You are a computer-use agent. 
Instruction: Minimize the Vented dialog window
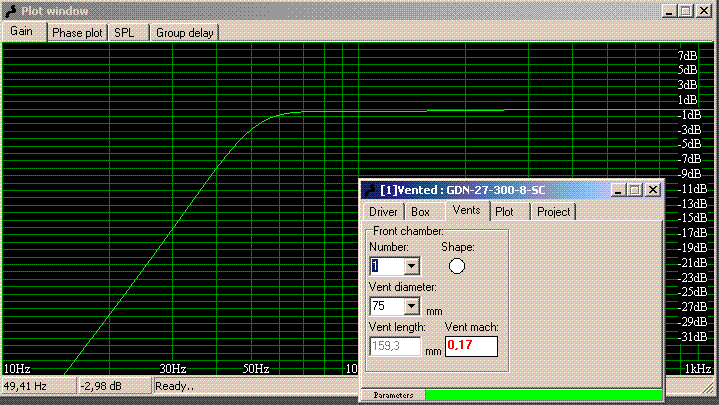tap(619, 189)
